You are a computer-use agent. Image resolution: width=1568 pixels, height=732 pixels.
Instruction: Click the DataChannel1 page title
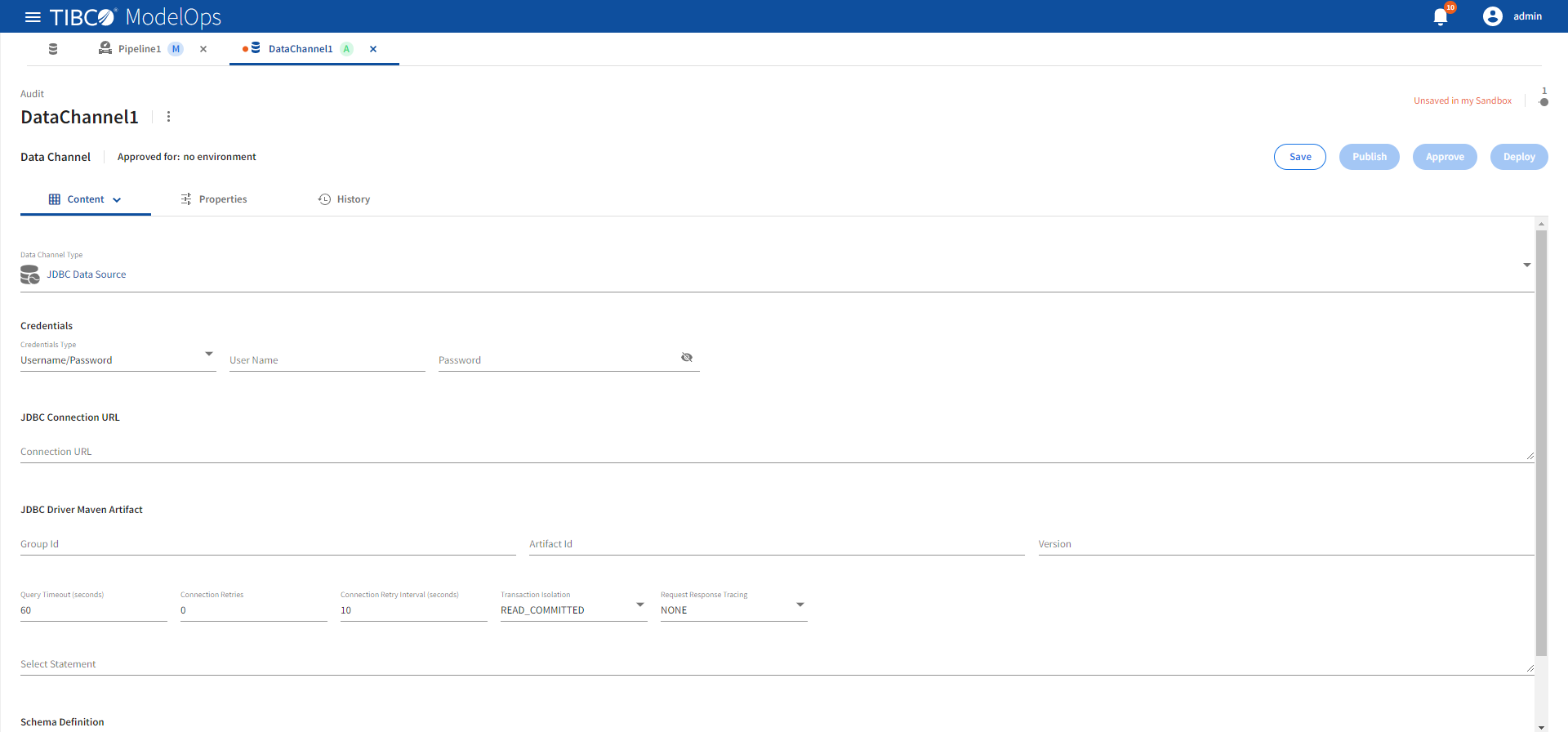[79, 117]
